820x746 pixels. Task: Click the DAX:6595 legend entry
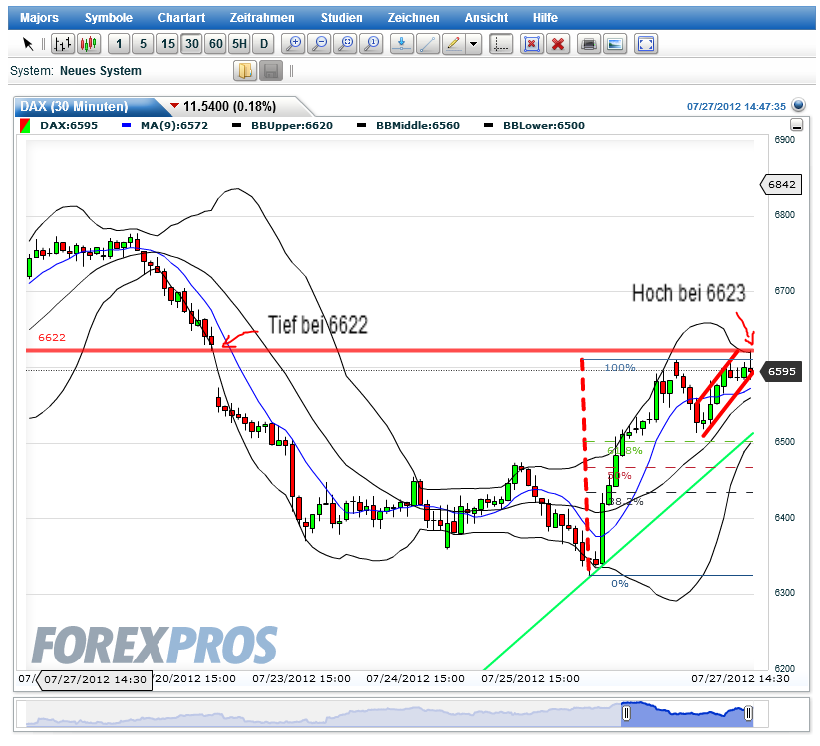click(x=60, y=126)
